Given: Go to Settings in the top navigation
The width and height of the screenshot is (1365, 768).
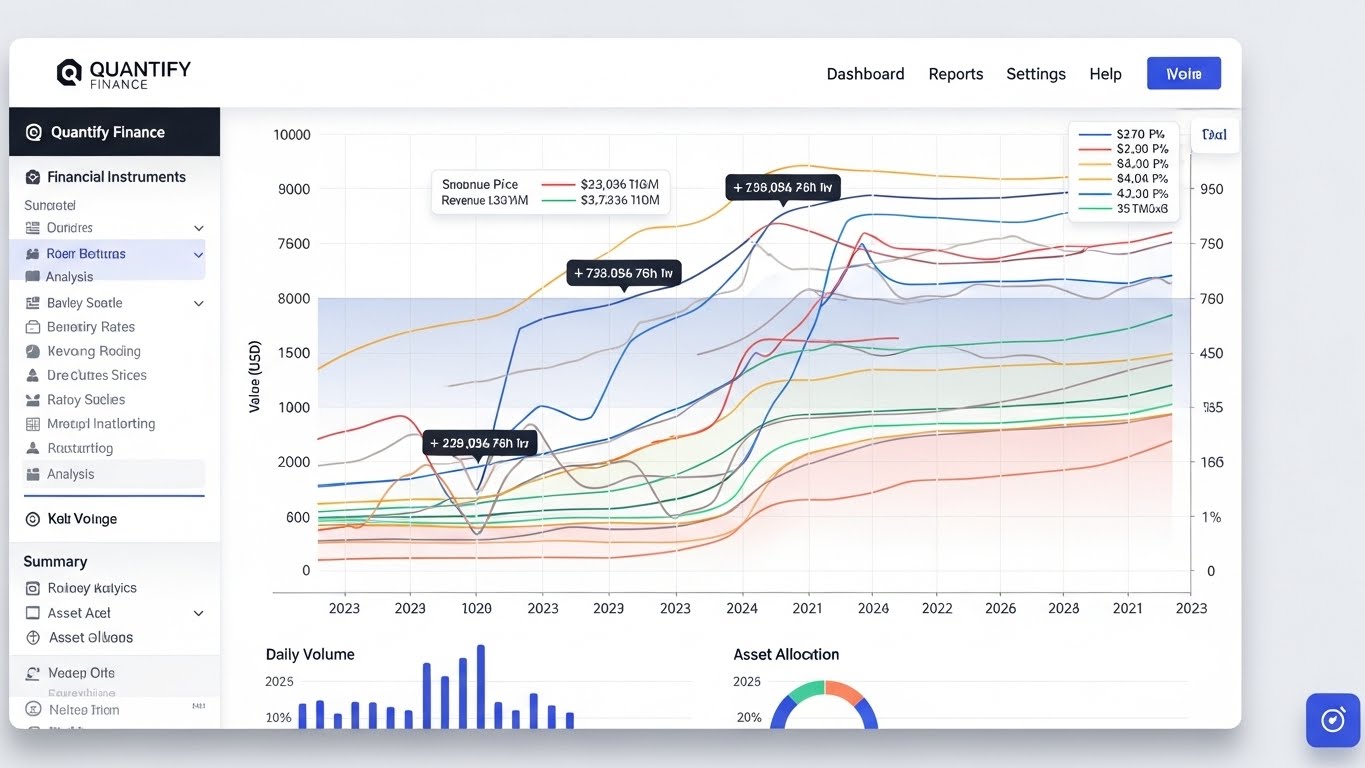Looking at the screenshot, I should coord(1035,74).
